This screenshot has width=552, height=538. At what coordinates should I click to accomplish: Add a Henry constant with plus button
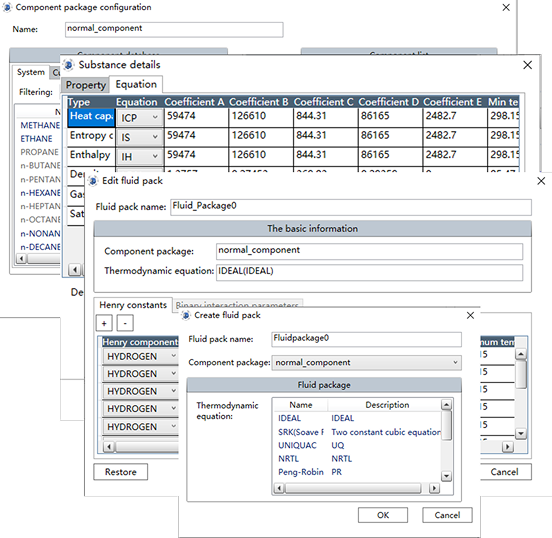click(104, 323)
